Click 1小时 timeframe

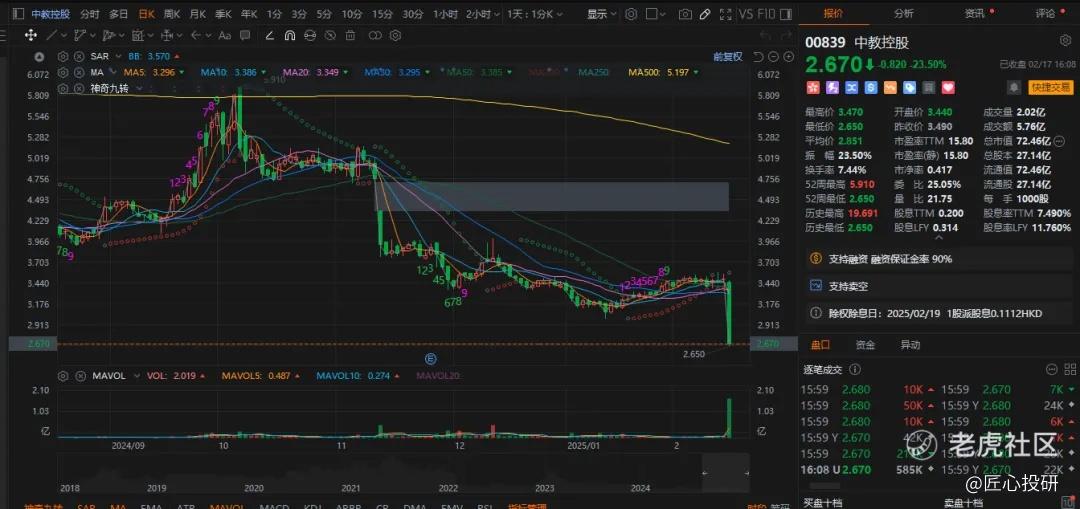click(446, 14)
